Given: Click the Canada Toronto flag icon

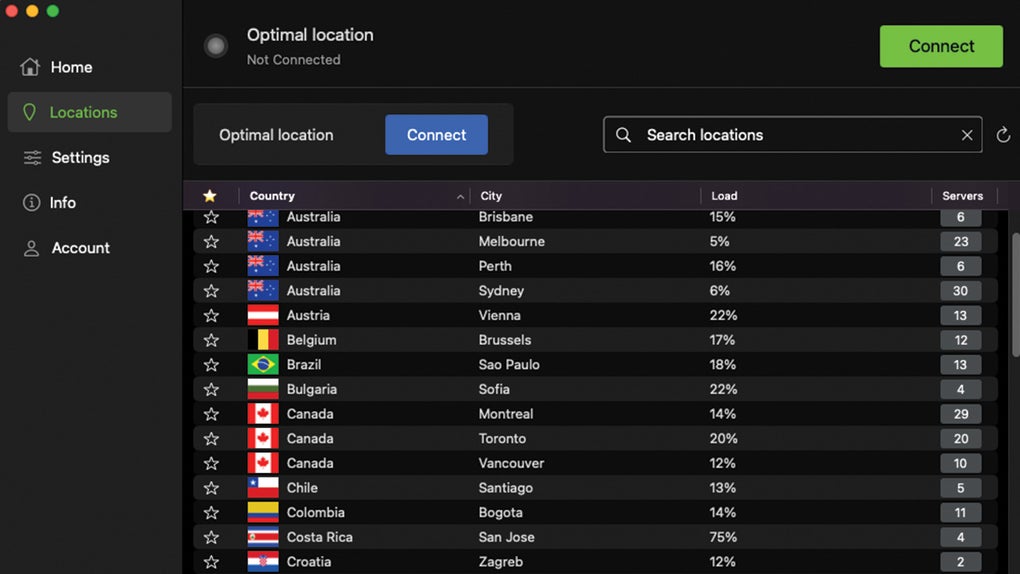Looking at the screenshot, I should pos(263,439).
